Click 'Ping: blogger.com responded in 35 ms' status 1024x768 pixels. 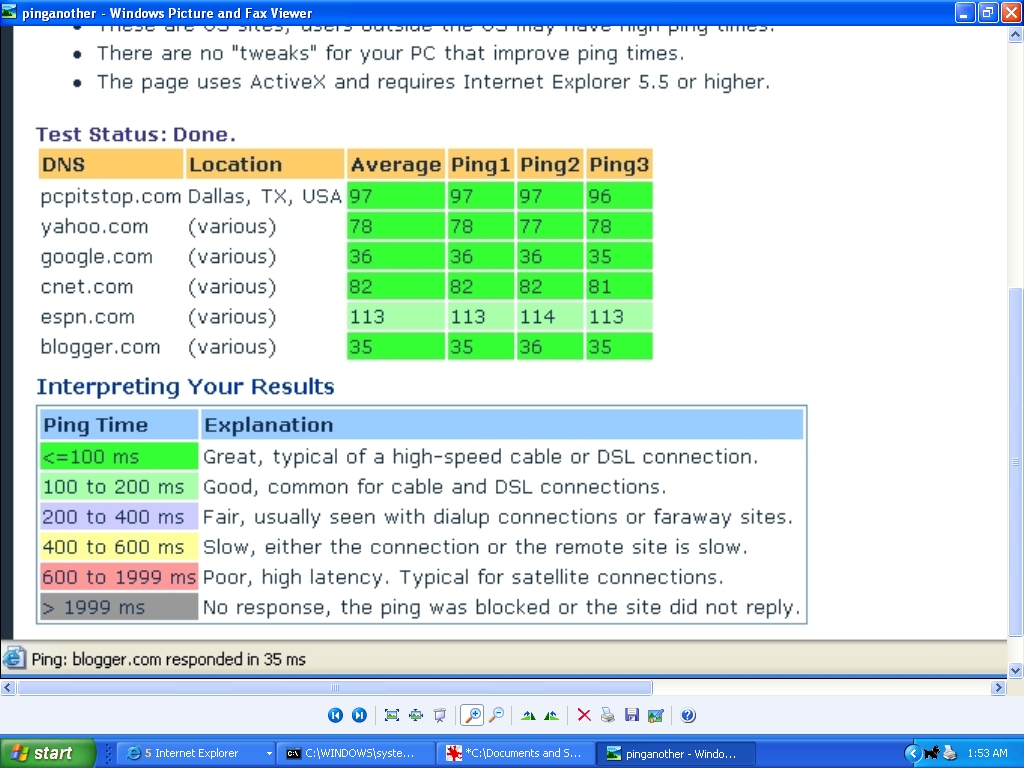click(x=168, y=659)
